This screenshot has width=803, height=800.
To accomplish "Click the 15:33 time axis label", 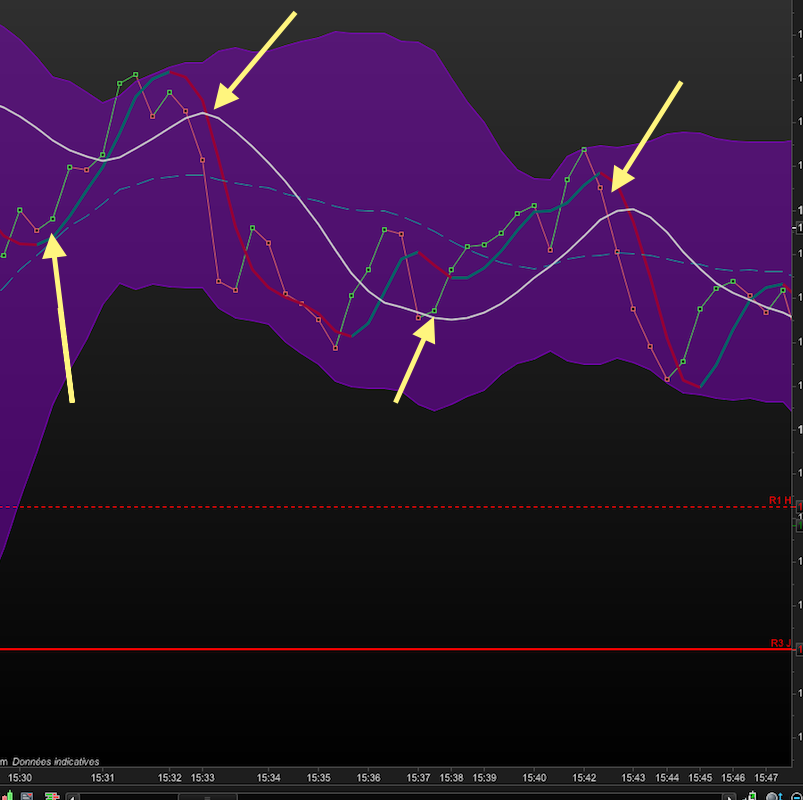I will 202,777.
